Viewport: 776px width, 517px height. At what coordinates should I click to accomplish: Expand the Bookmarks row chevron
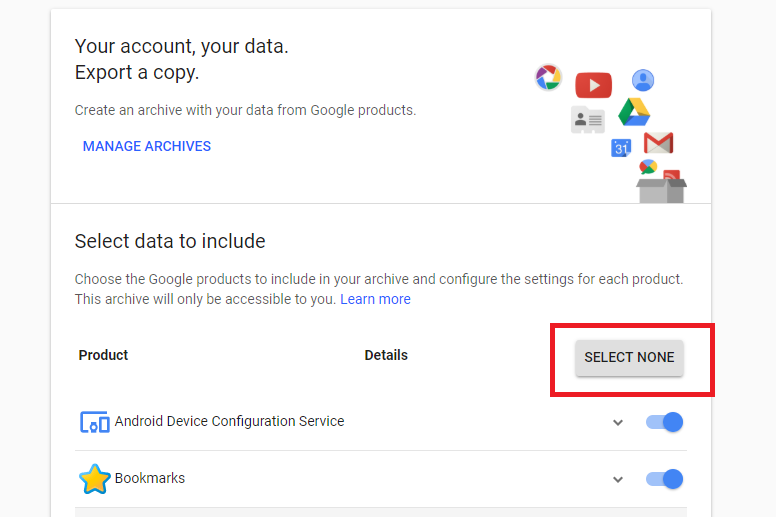(618, 479)
